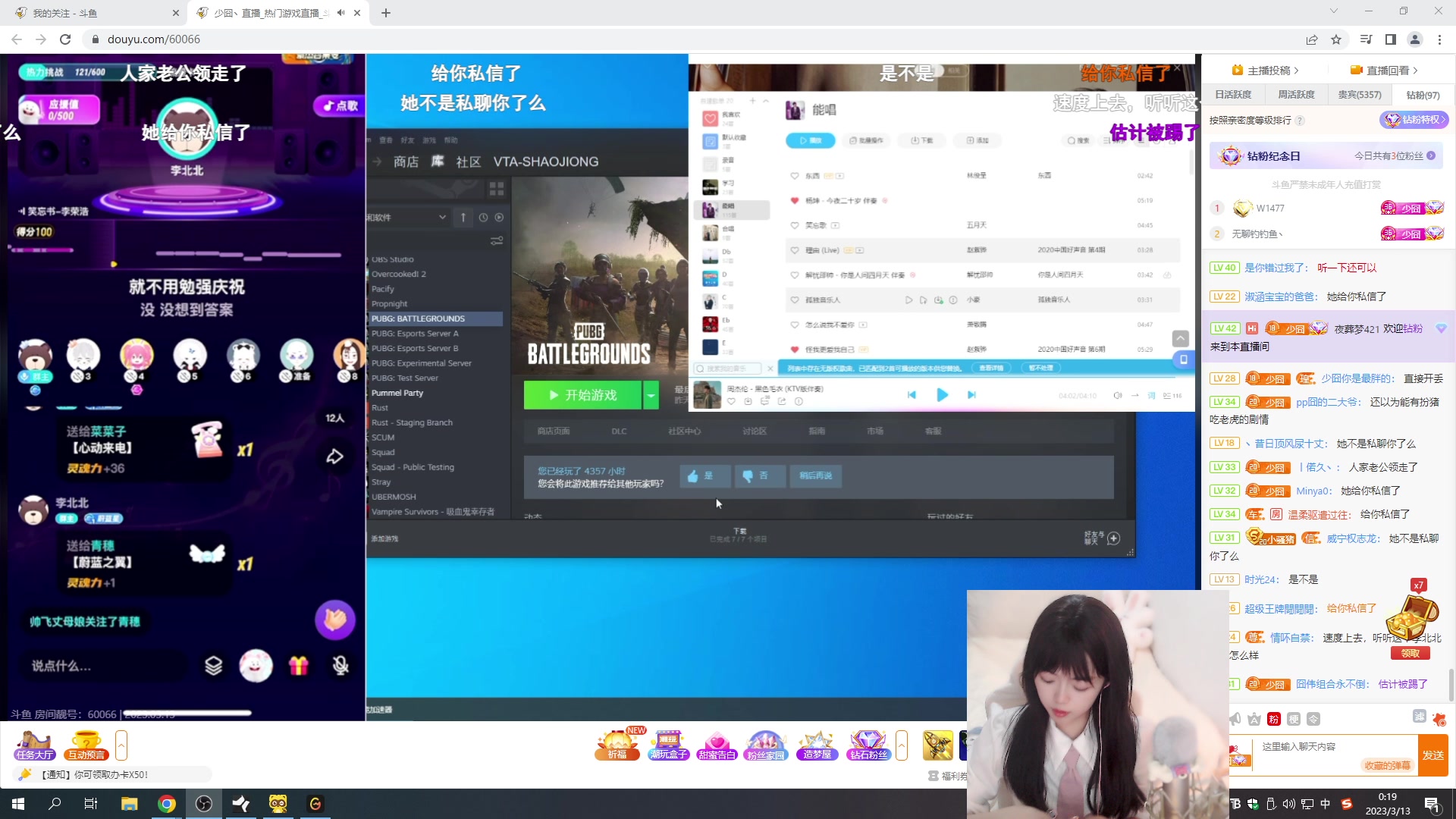Toggle favorite heart on 杨坤 今夜二十岁 song
The height and width of the screenshot is (819, 1456).
coord(795,200)
